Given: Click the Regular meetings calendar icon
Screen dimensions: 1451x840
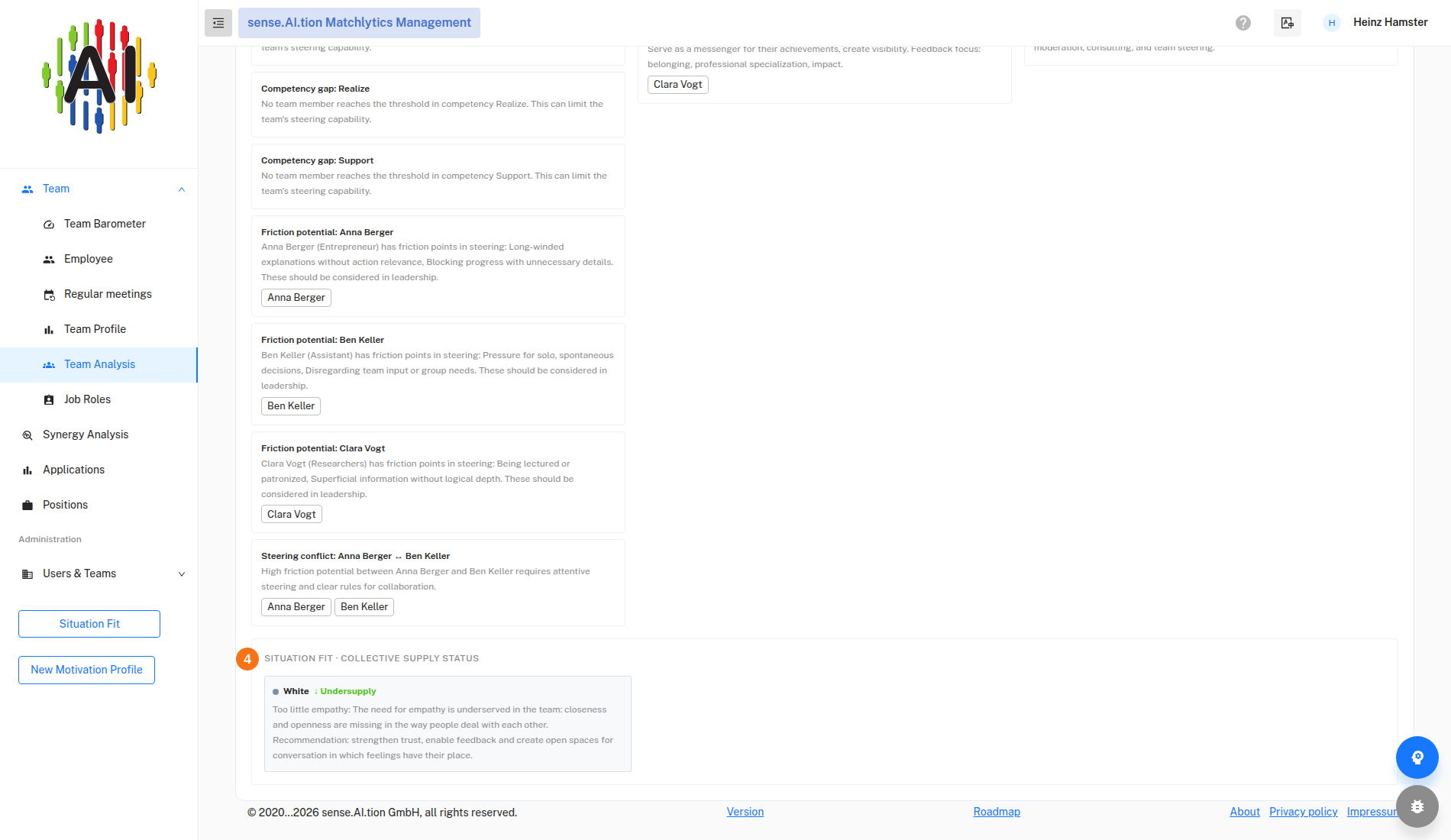Looking at the screenshot, I should pyautogui.click(x=49, y=295).
